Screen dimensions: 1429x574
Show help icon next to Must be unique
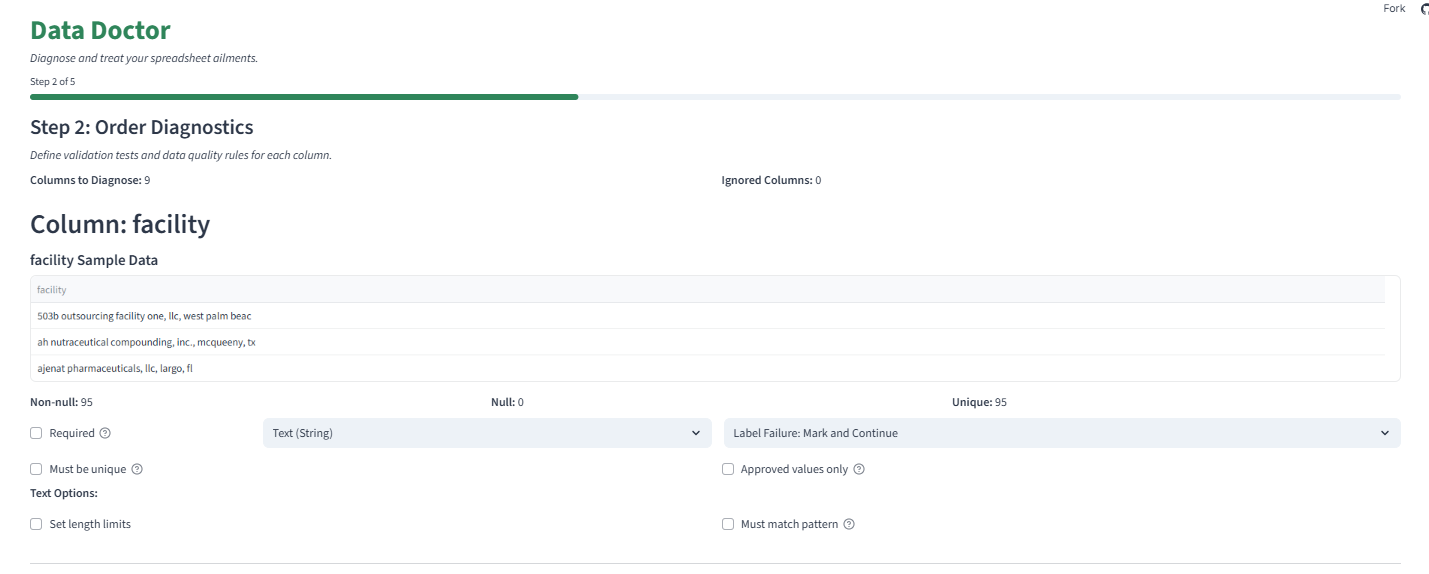[x=137, y=469]
